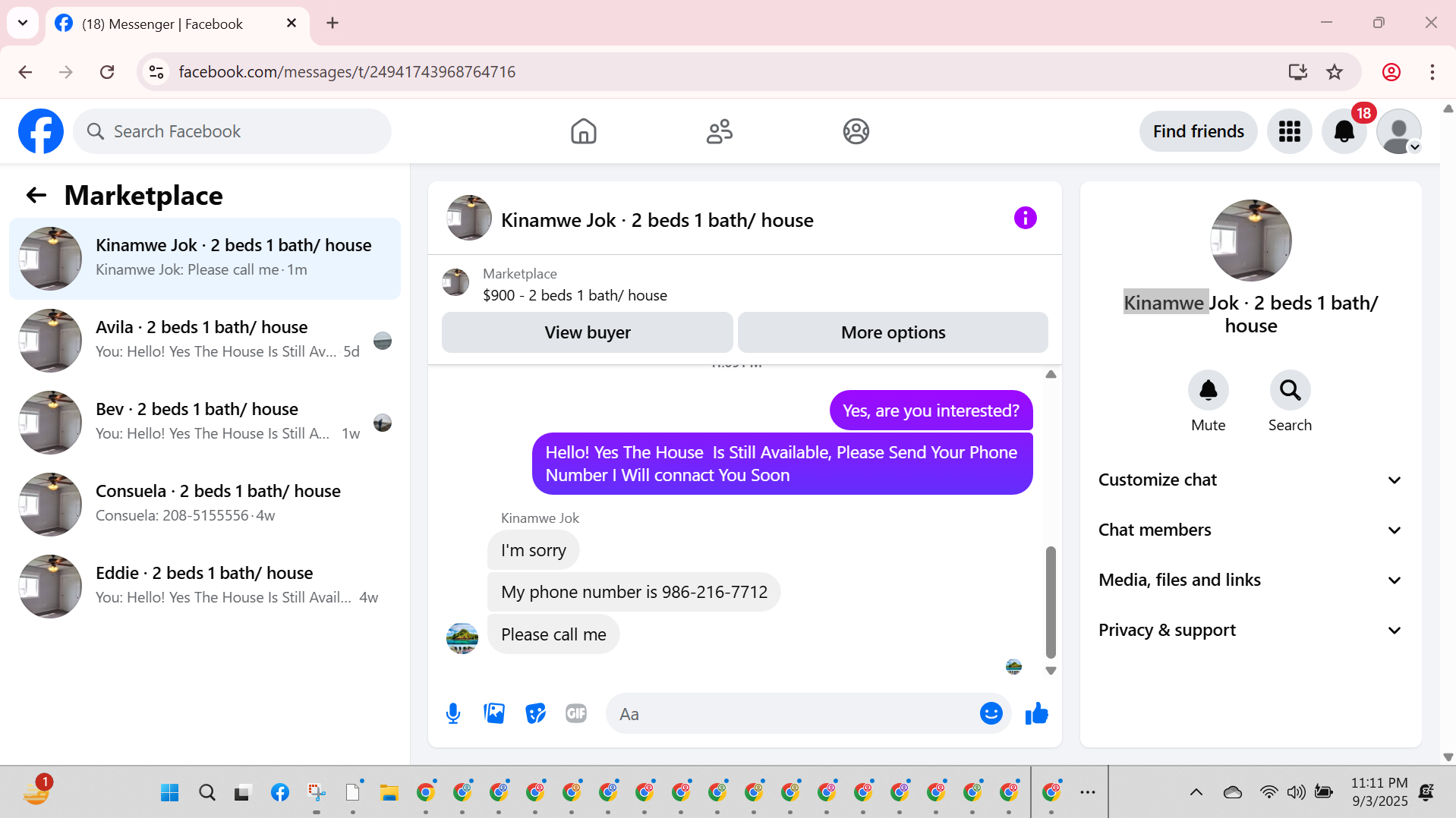The height and width of the screenshot is (818, 1456).
Task: Expand Customize chat section
Action: point(1250,480)
